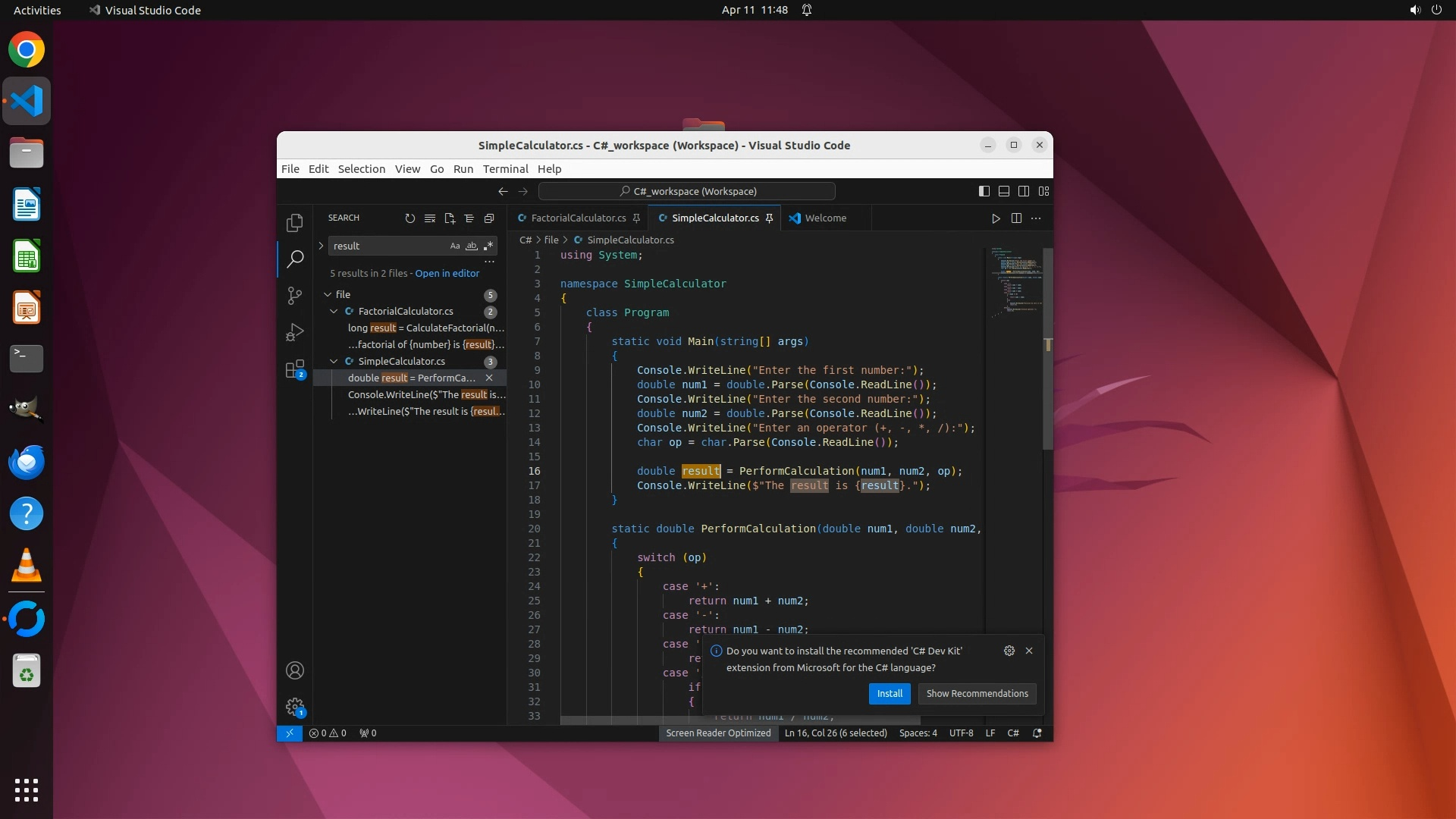Collapse FactorialCalculator.cs search results
Screen dimensions: 1456x819
coord(334,312)
